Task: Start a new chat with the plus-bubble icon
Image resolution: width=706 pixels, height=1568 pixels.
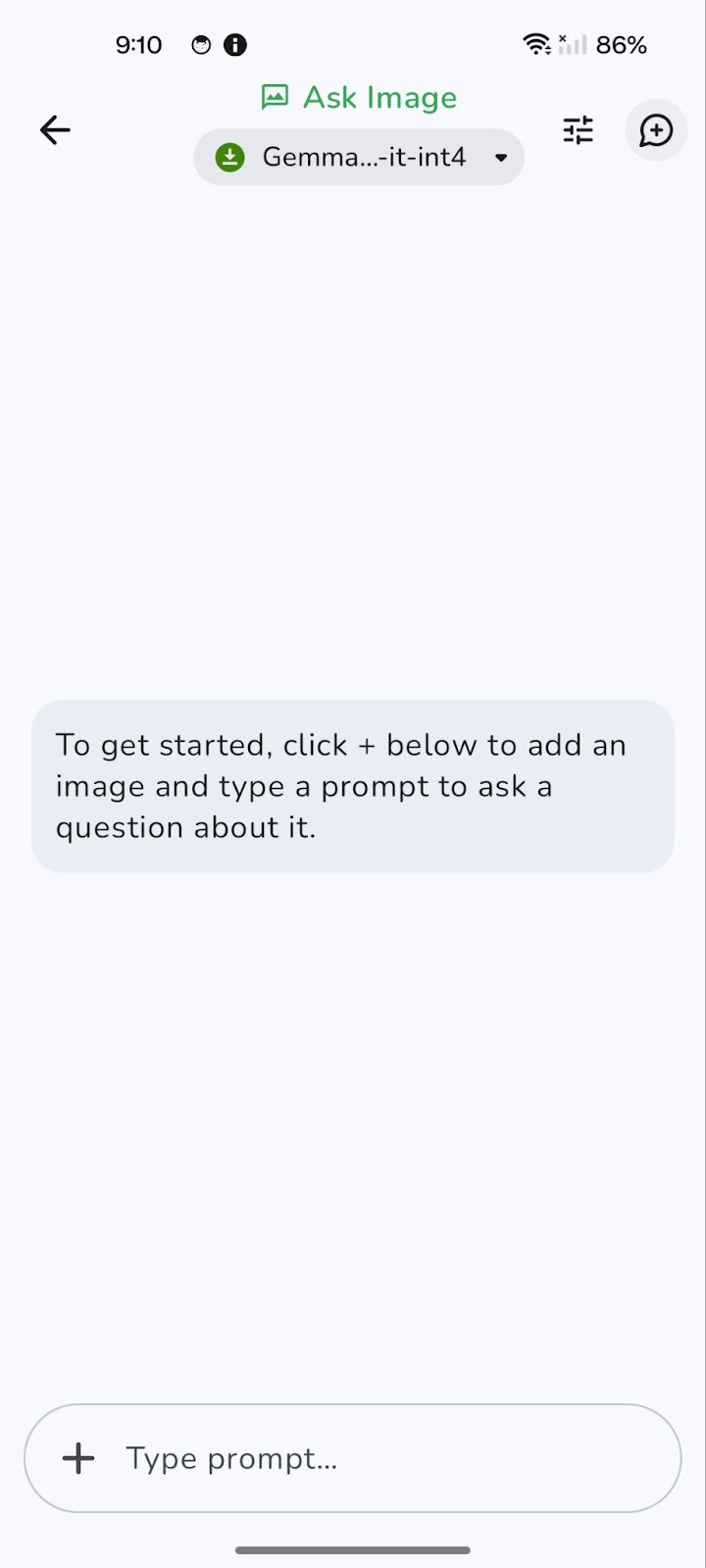Action: pyautogui.click(x=656, y=129)
